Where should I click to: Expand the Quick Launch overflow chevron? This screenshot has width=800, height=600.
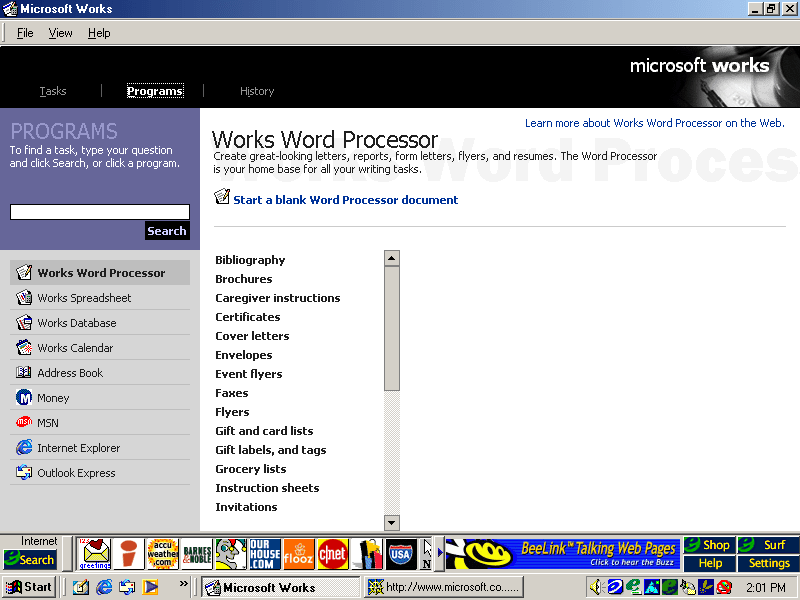tap(184, 584)
